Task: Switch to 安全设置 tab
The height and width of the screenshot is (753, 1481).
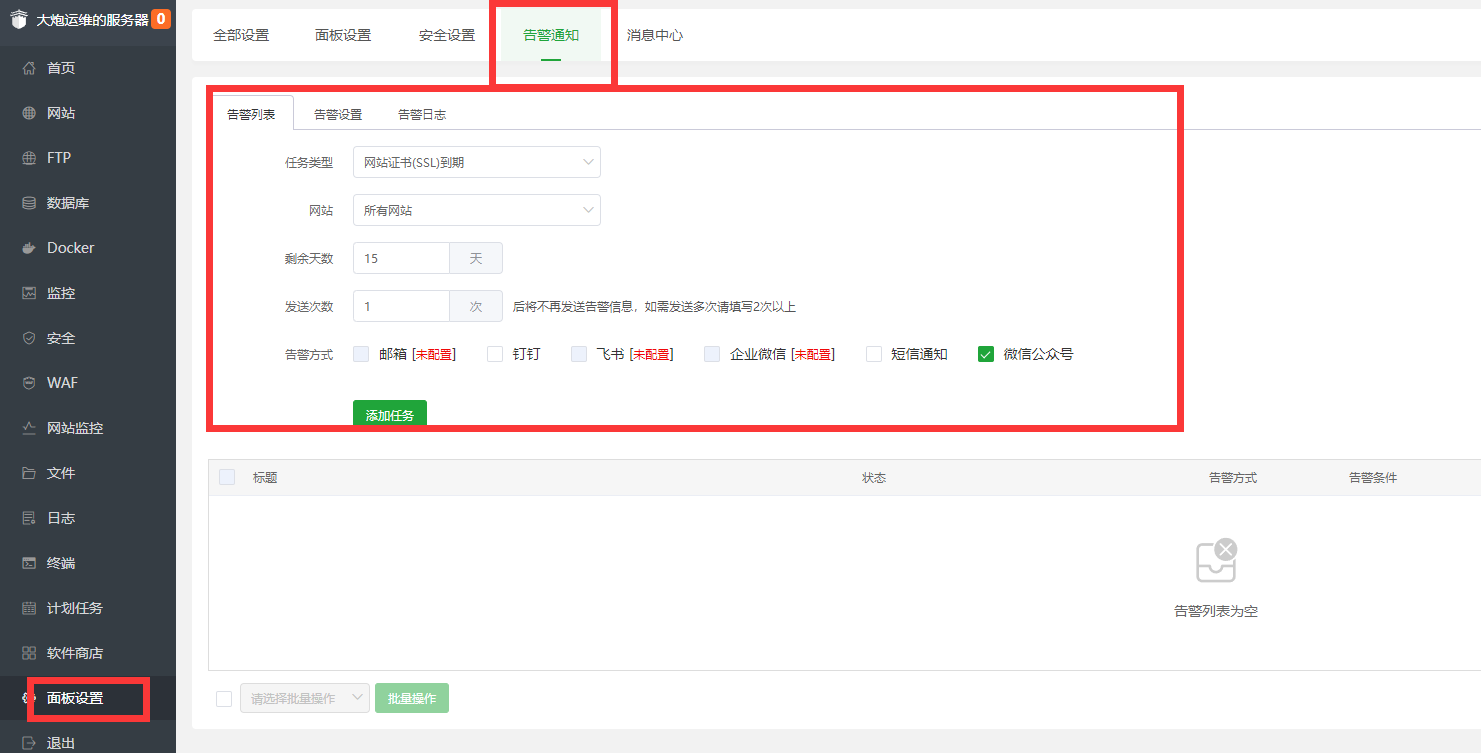Action: tap(447, 35)
